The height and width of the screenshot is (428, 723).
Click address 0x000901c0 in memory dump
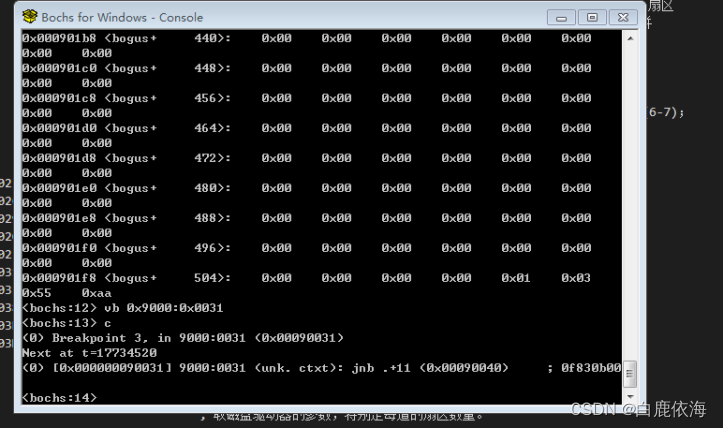tap(59, 68)
